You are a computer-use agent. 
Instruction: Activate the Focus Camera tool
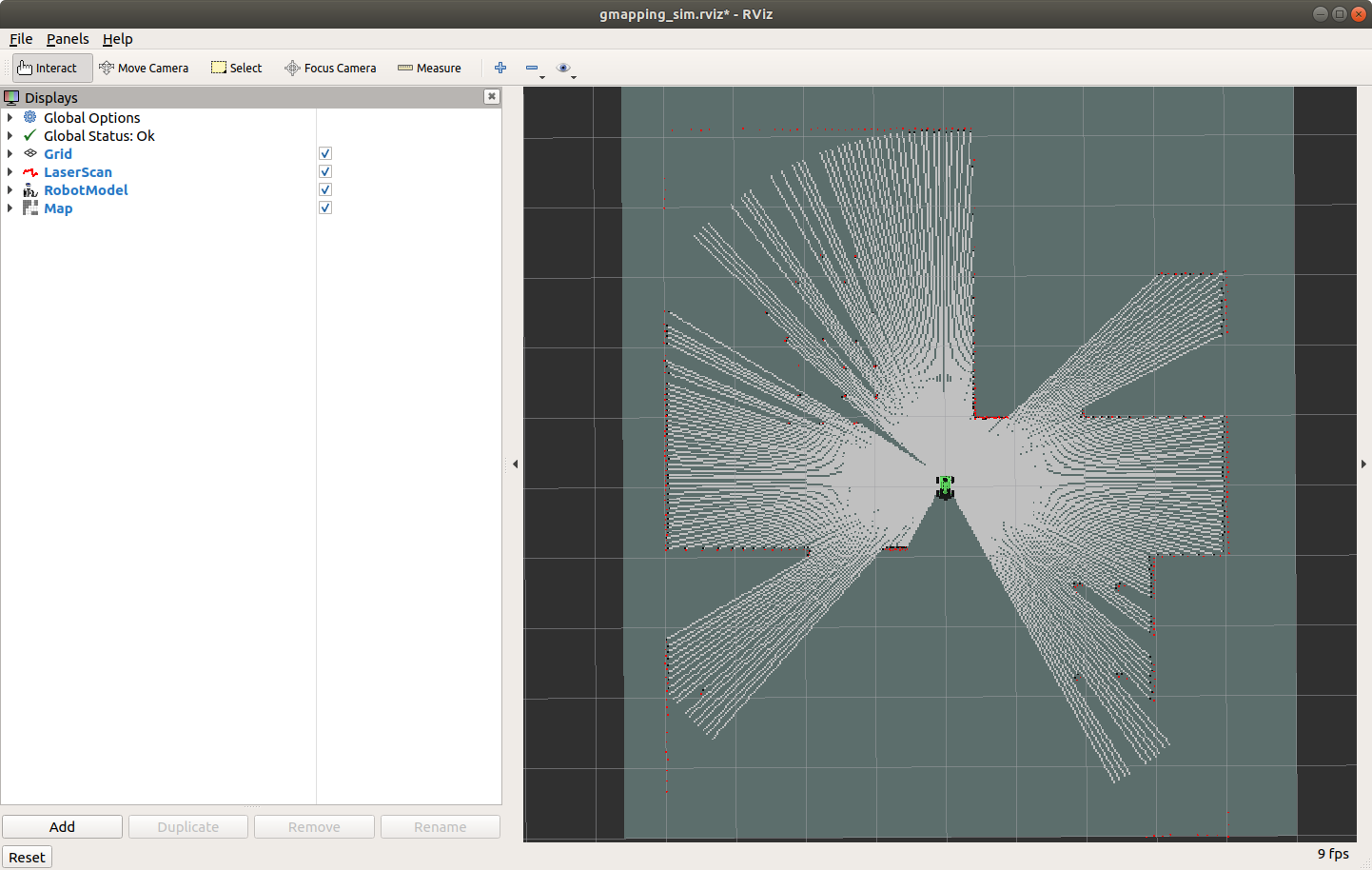point(330,68)
